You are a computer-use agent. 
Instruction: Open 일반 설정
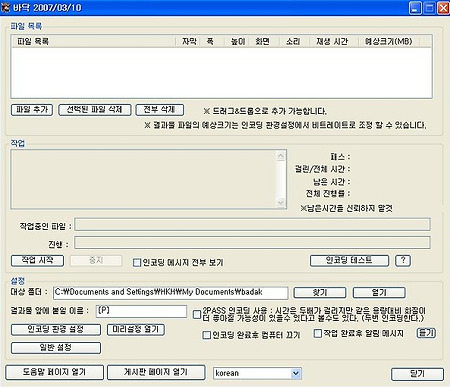tap(56, 348)
